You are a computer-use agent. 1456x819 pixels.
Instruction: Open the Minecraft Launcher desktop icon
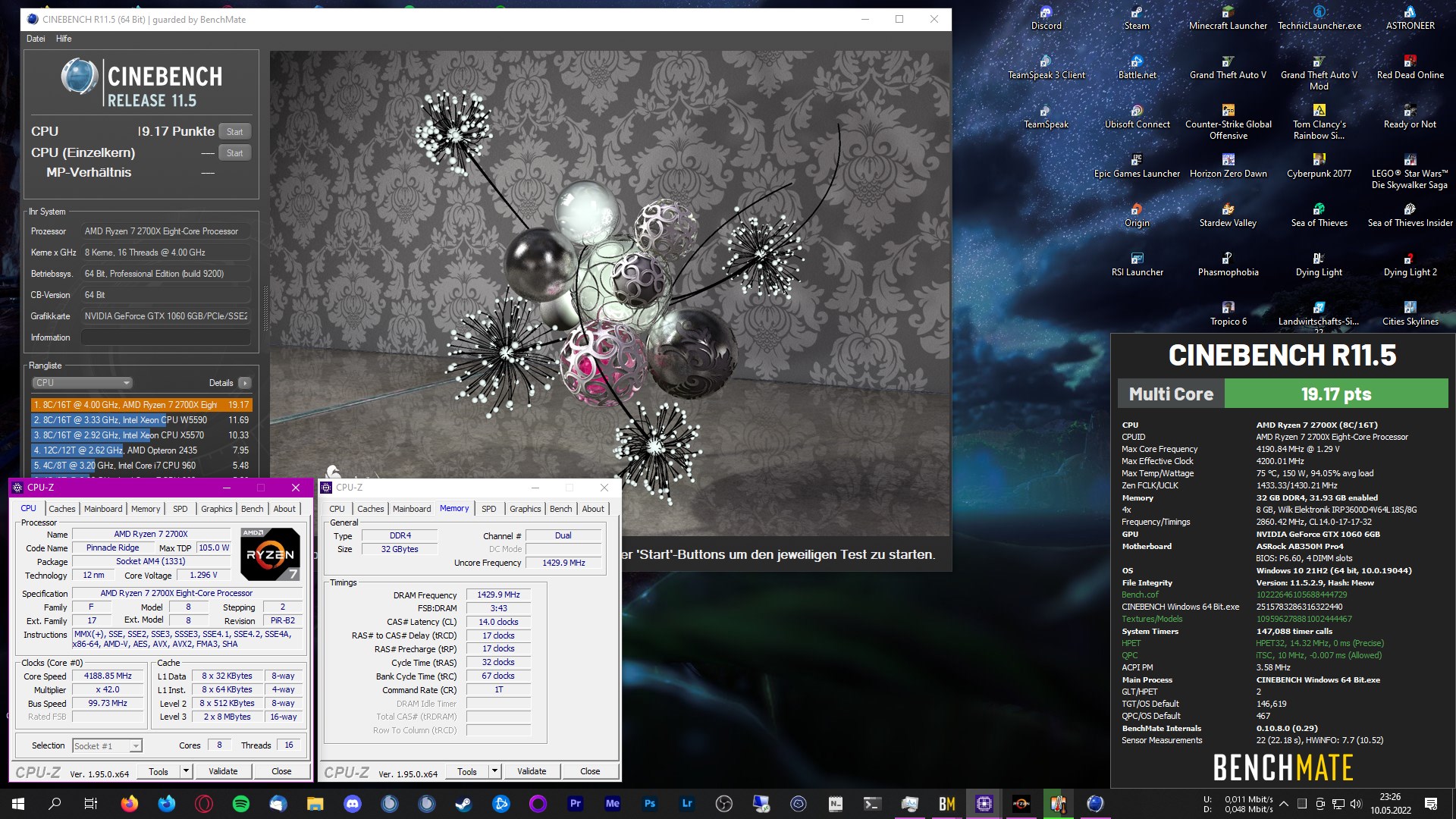click(x=1228, y=17)
